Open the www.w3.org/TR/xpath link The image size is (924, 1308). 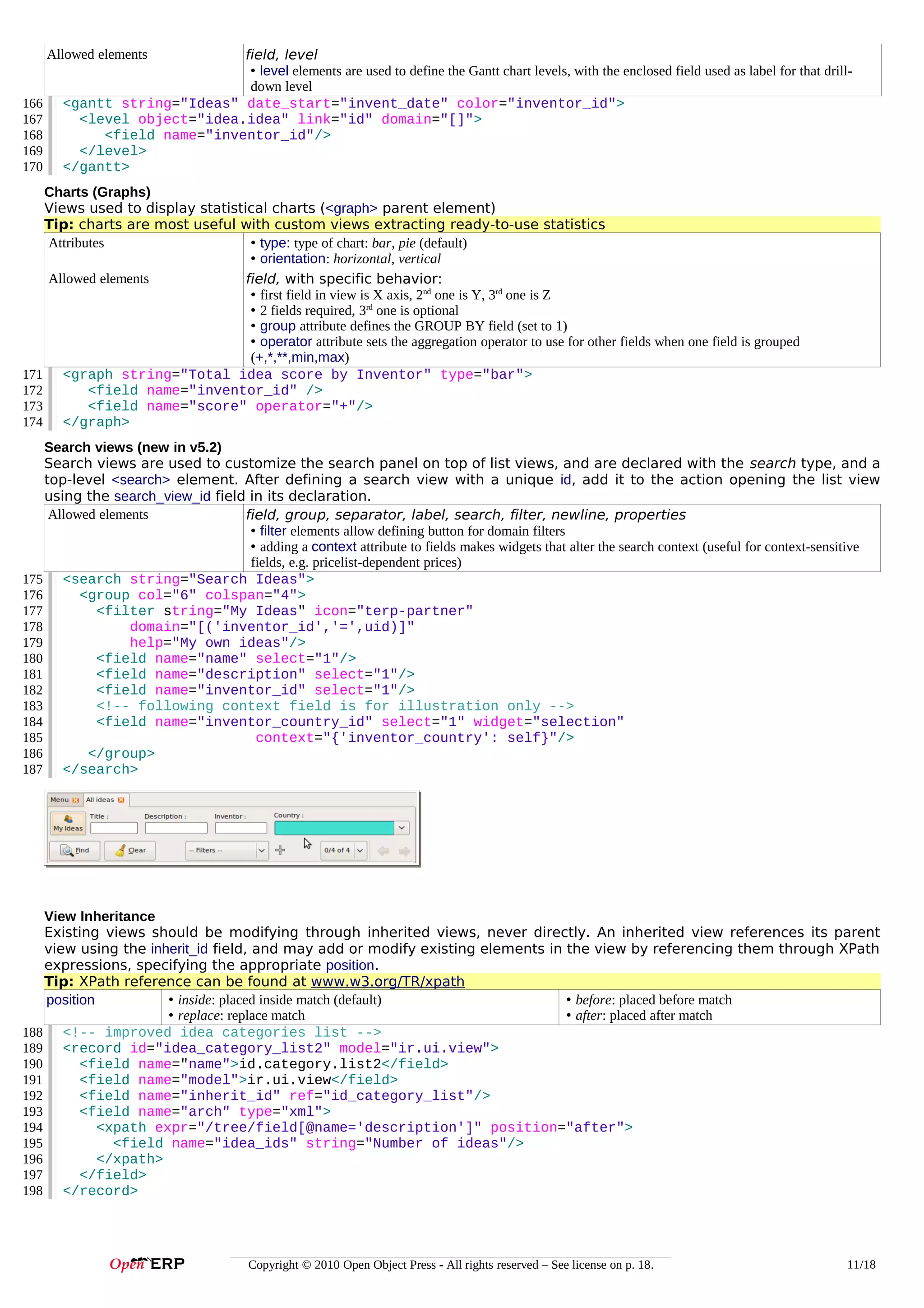[x=388, y=982]
